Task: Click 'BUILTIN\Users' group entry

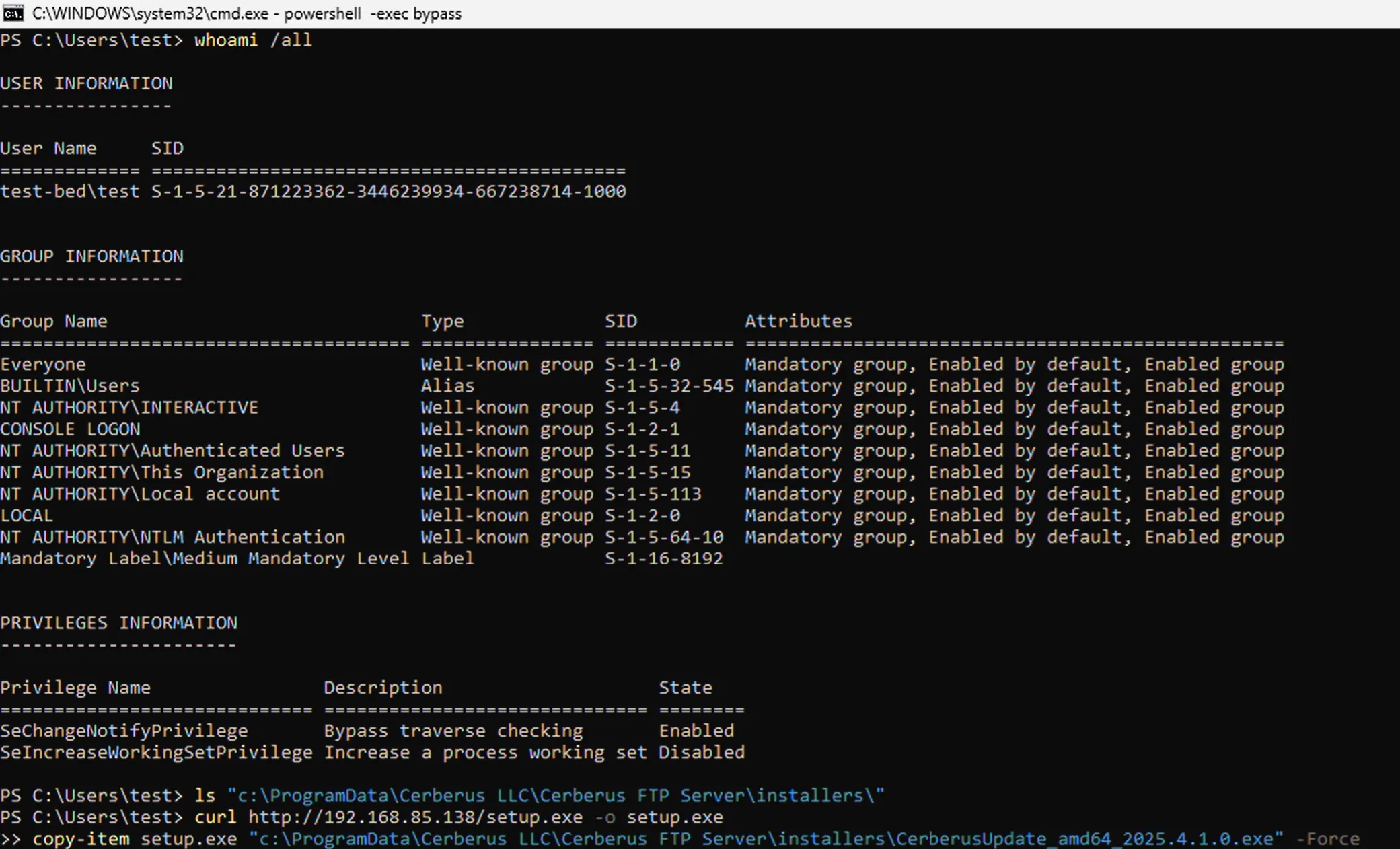Action: pos(70,386)
